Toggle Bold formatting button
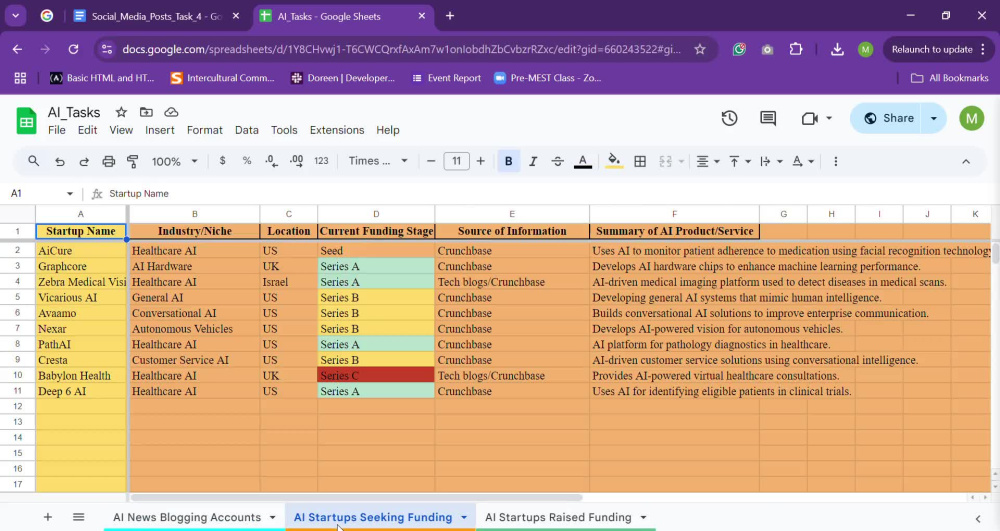This screenshot has width=1000, height=531. (508, 161)
